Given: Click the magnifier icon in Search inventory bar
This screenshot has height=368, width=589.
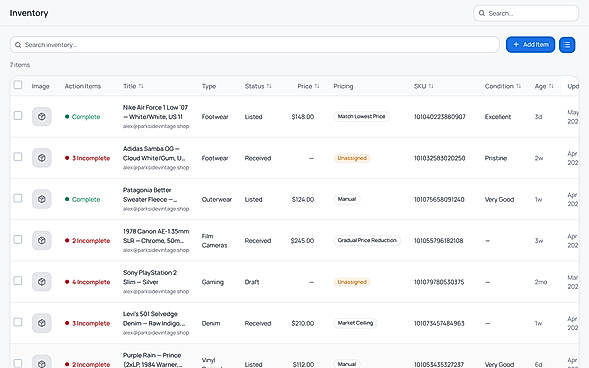Looking at the screenshot, I should [18, 45].
